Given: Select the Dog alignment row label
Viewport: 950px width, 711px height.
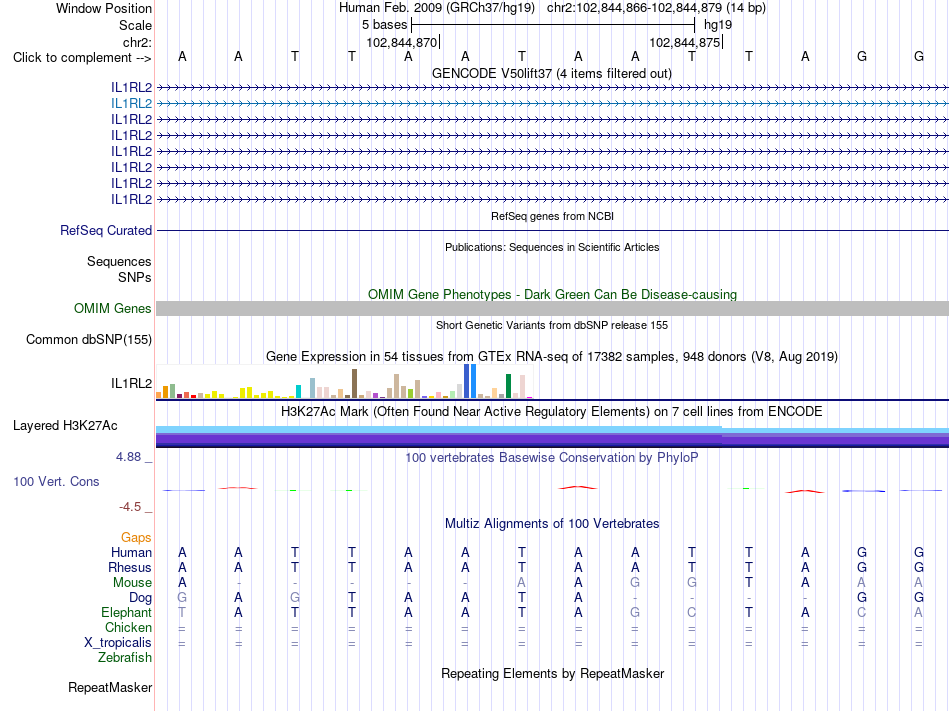Looking at the screenshot, I should click(x=141, y=598).
